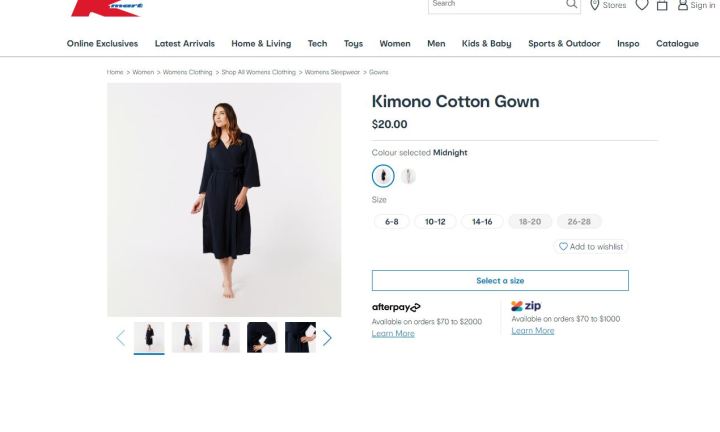
Task: Choose size 10-12
Action: tap(435, 222)
